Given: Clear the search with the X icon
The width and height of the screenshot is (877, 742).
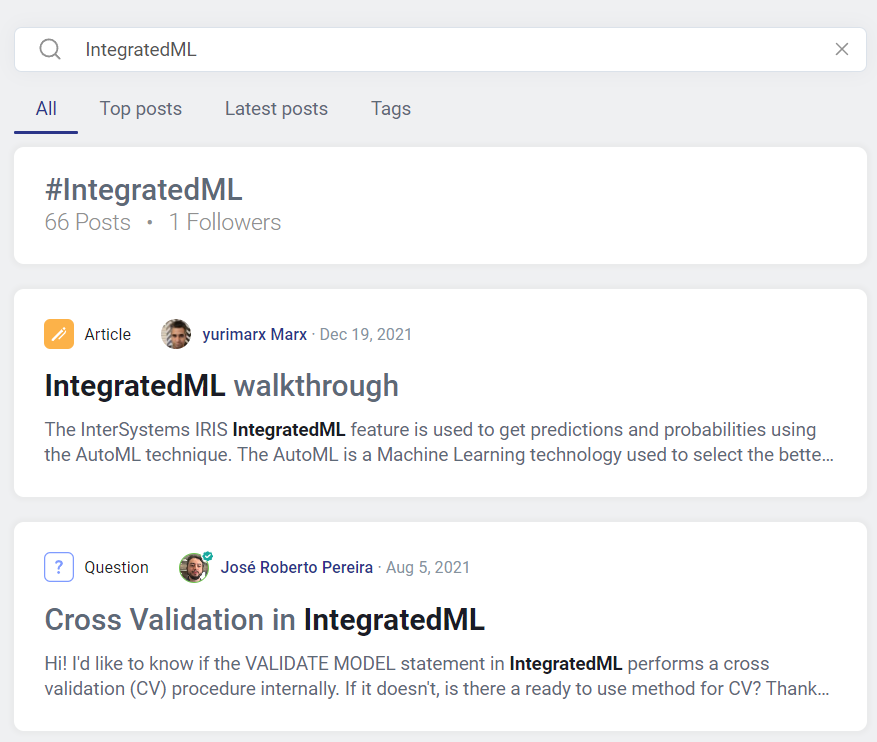Looking at the screenshot, I should 841,49.
